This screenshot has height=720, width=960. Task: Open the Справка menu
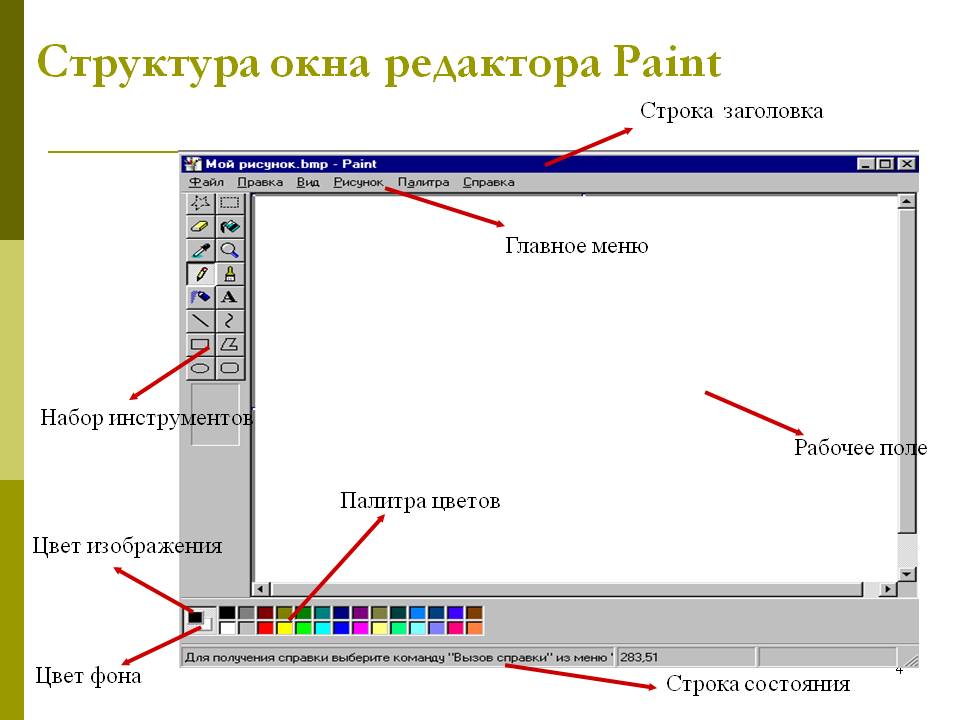(x=489, y=182)
